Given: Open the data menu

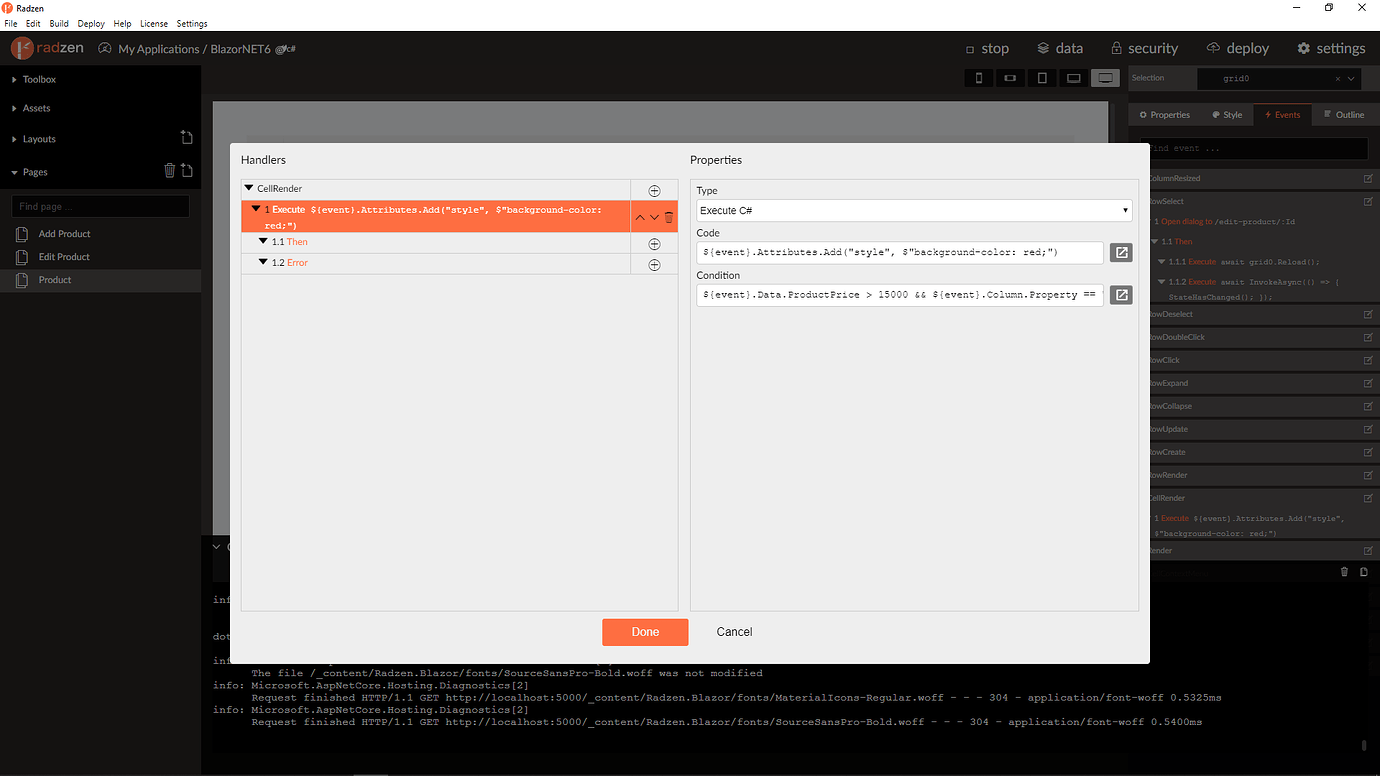Looking at the screenshot, I should [x=1059, y=47].
